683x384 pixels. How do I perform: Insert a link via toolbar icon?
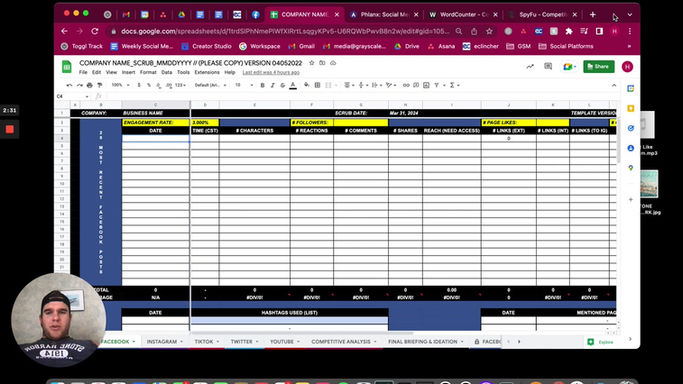[406, 85]
